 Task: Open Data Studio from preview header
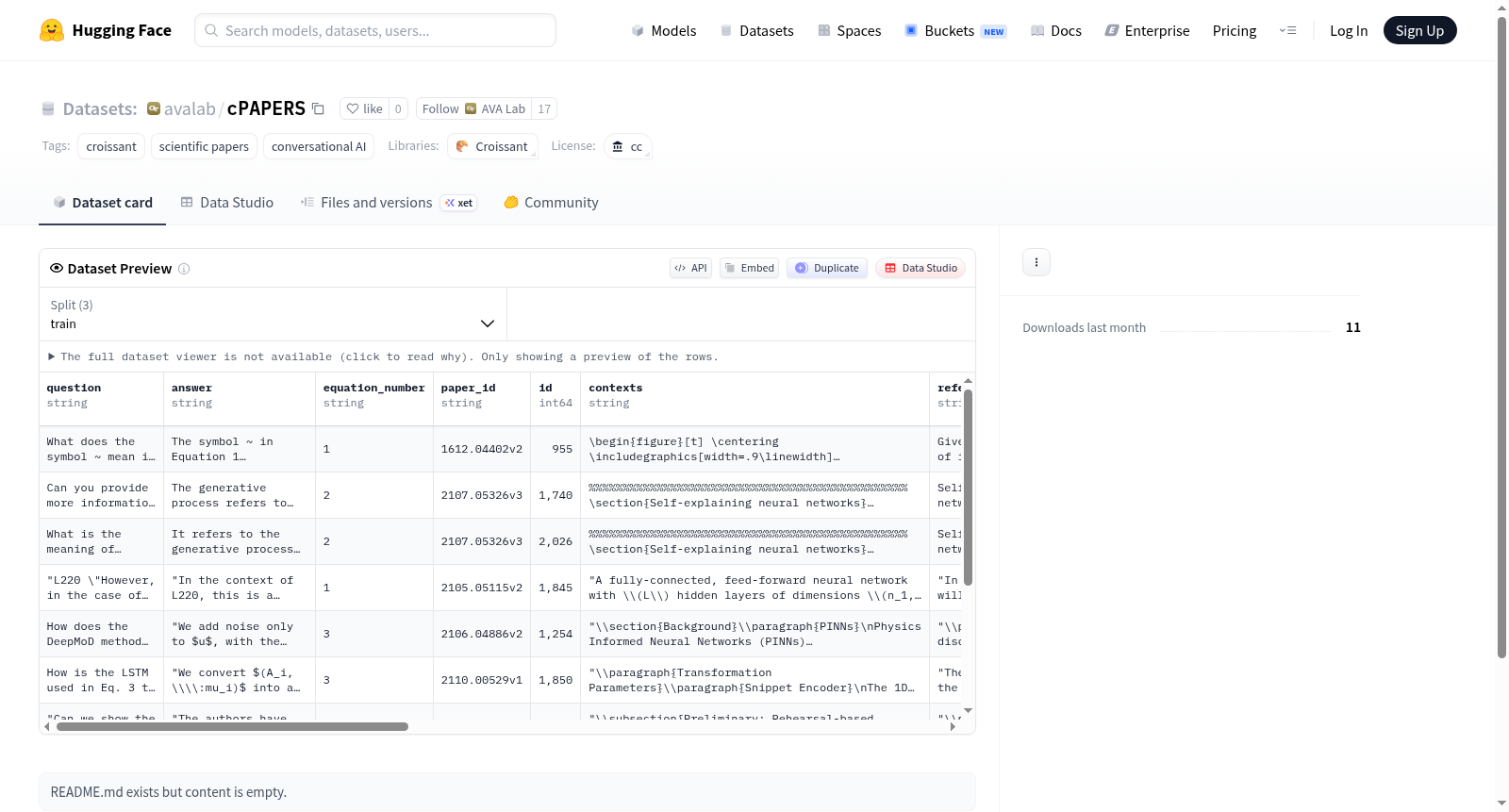920,268
